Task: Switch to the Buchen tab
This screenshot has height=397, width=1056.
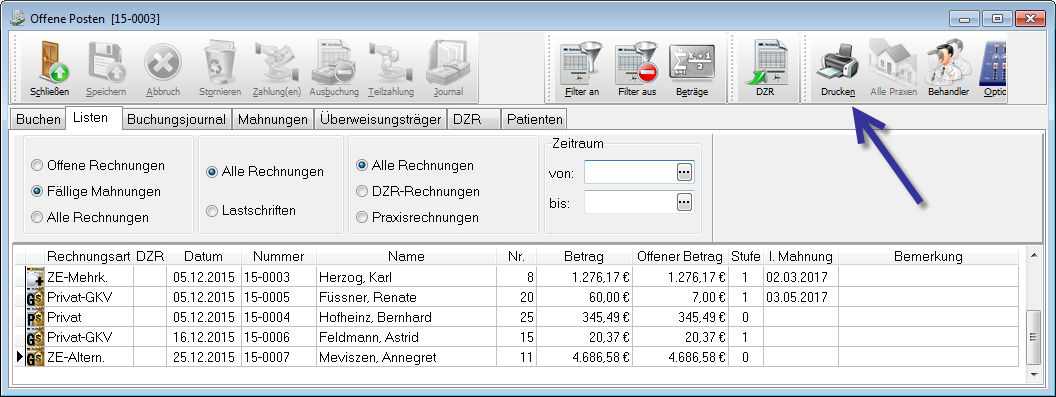Action: tap(38, 119)
